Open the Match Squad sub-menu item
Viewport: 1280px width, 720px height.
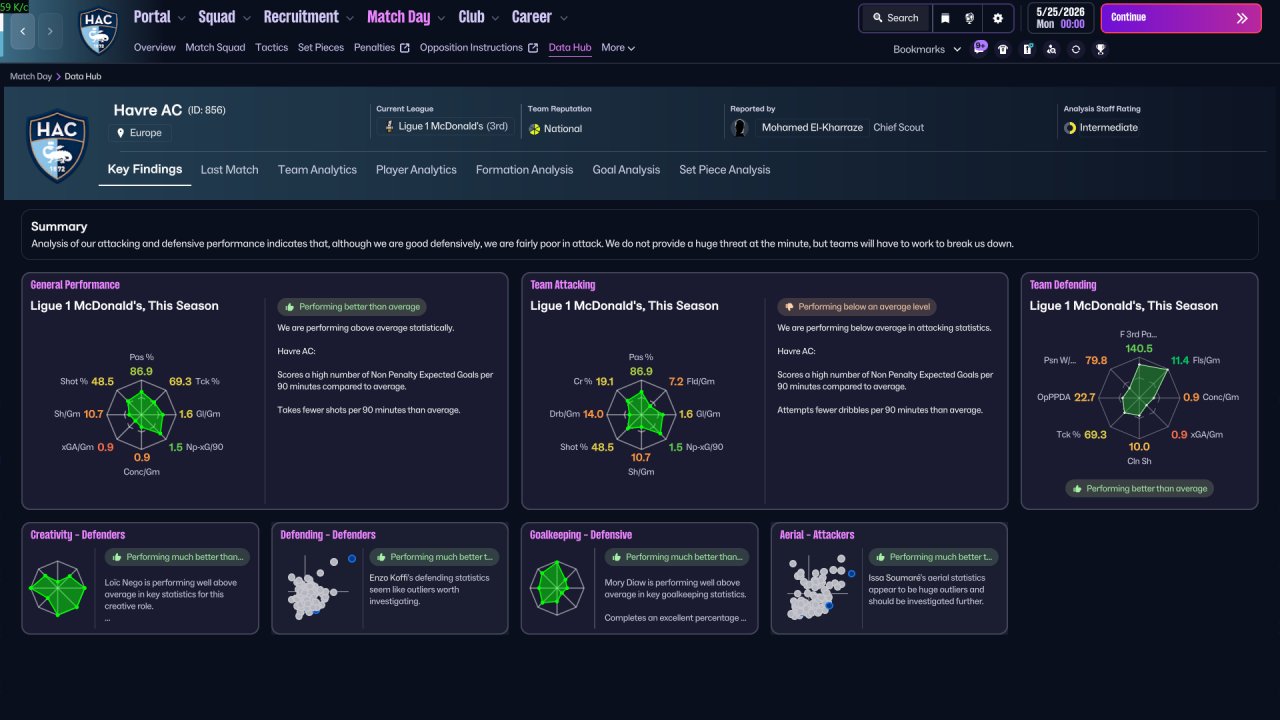(x=215, y=47)
